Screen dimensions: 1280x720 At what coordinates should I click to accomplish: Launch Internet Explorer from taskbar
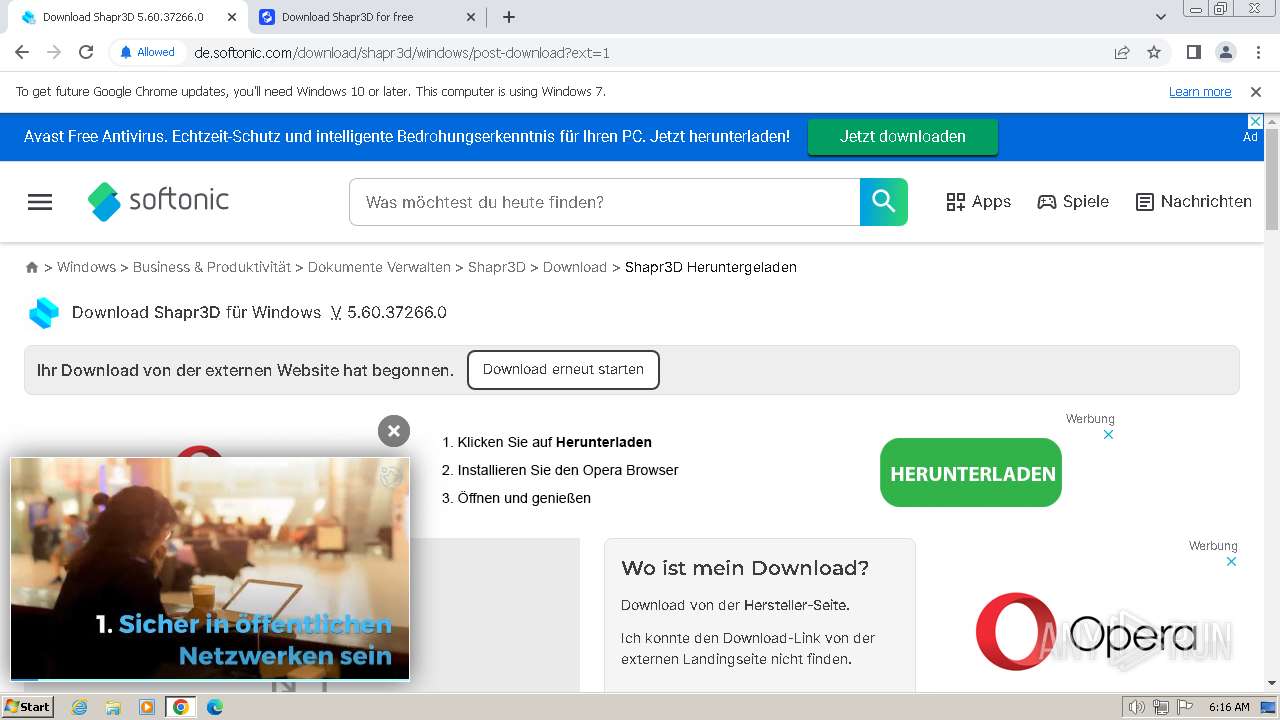click(80, 707)
